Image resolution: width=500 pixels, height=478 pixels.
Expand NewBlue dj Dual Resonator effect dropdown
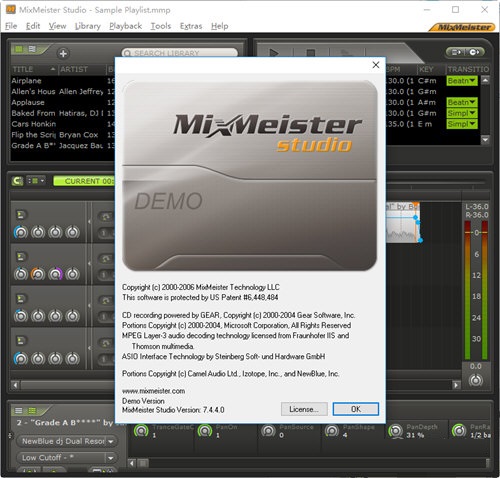111,442
